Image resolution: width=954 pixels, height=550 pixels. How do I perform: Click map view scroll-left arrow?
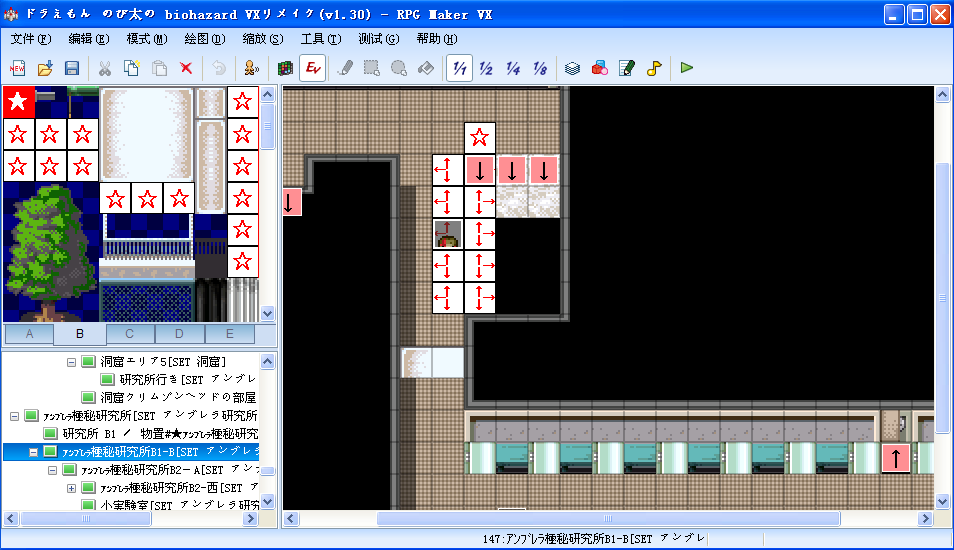(x=291, y=519)
